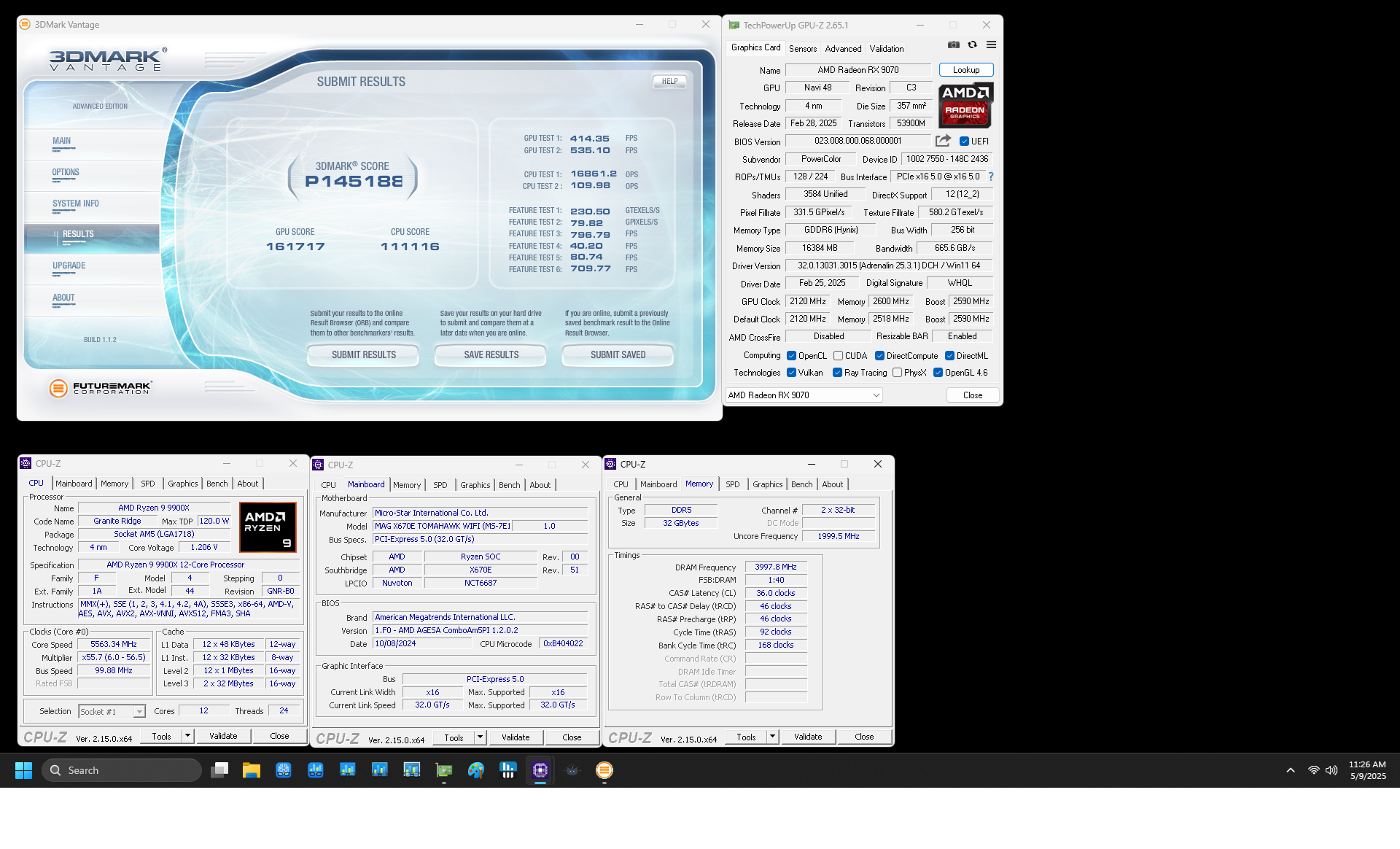
Task: Expand Tools arrow in the CPU-Z processor window
Action: click(x=187, y=736)
